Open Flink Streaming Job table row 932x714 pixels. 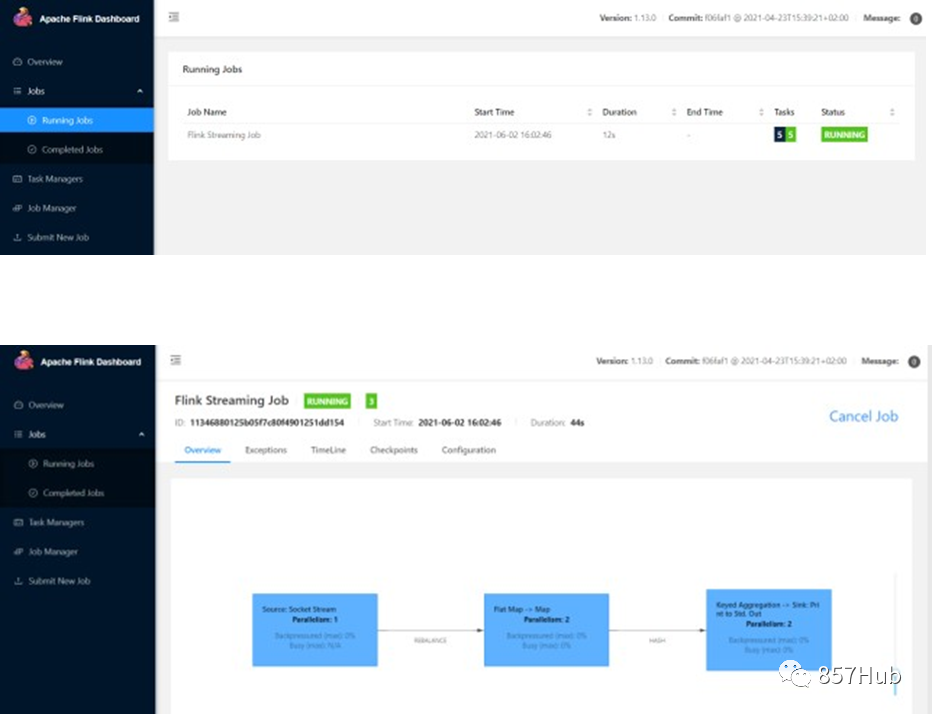(541, 135)
